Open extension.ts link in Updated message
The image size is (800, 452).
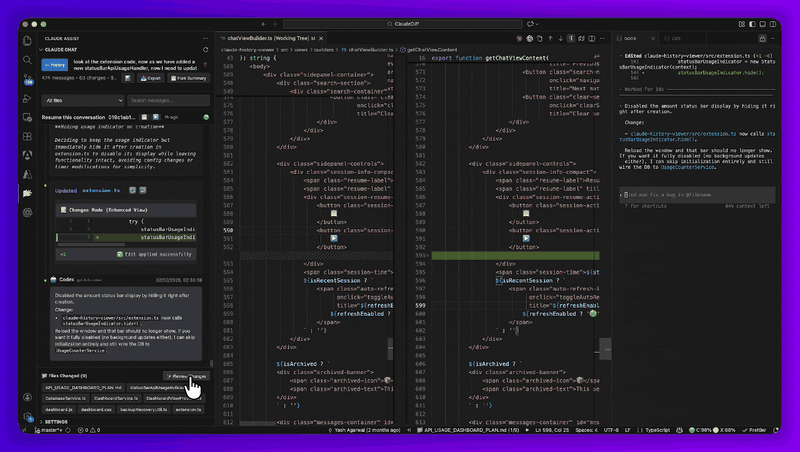[101, 190]
